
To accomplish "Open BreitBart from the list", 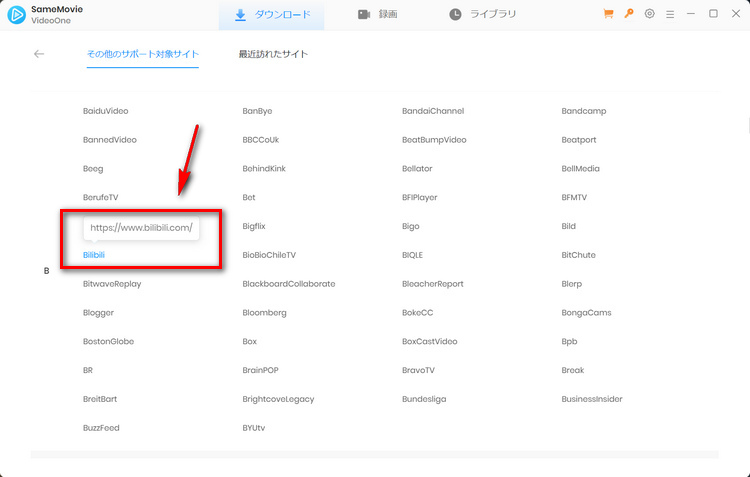I will point(99,399).
